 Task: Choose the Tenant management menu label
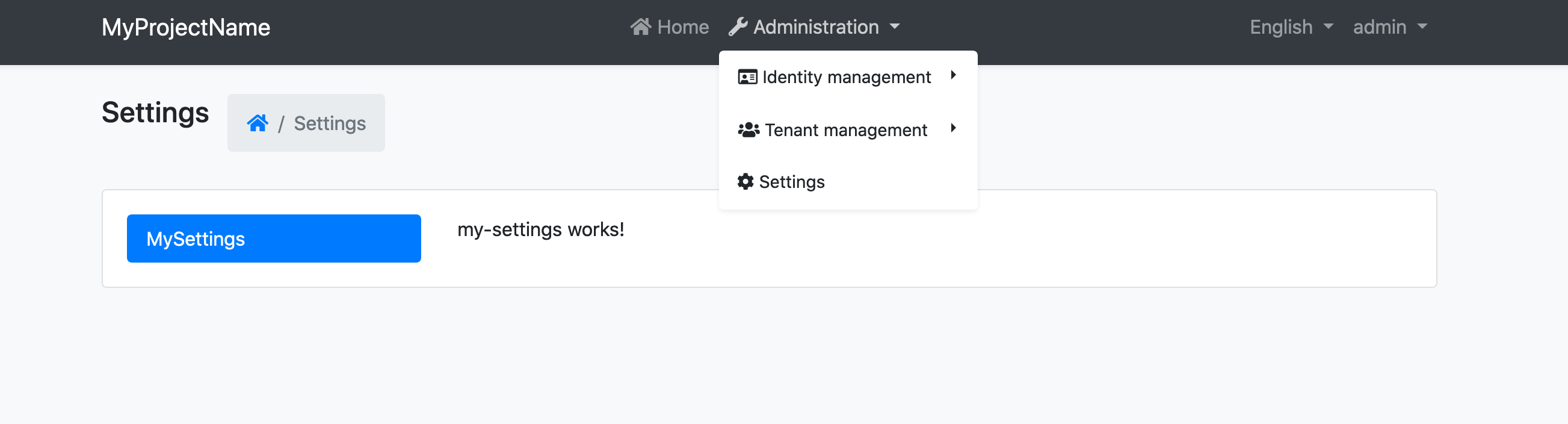846,129
